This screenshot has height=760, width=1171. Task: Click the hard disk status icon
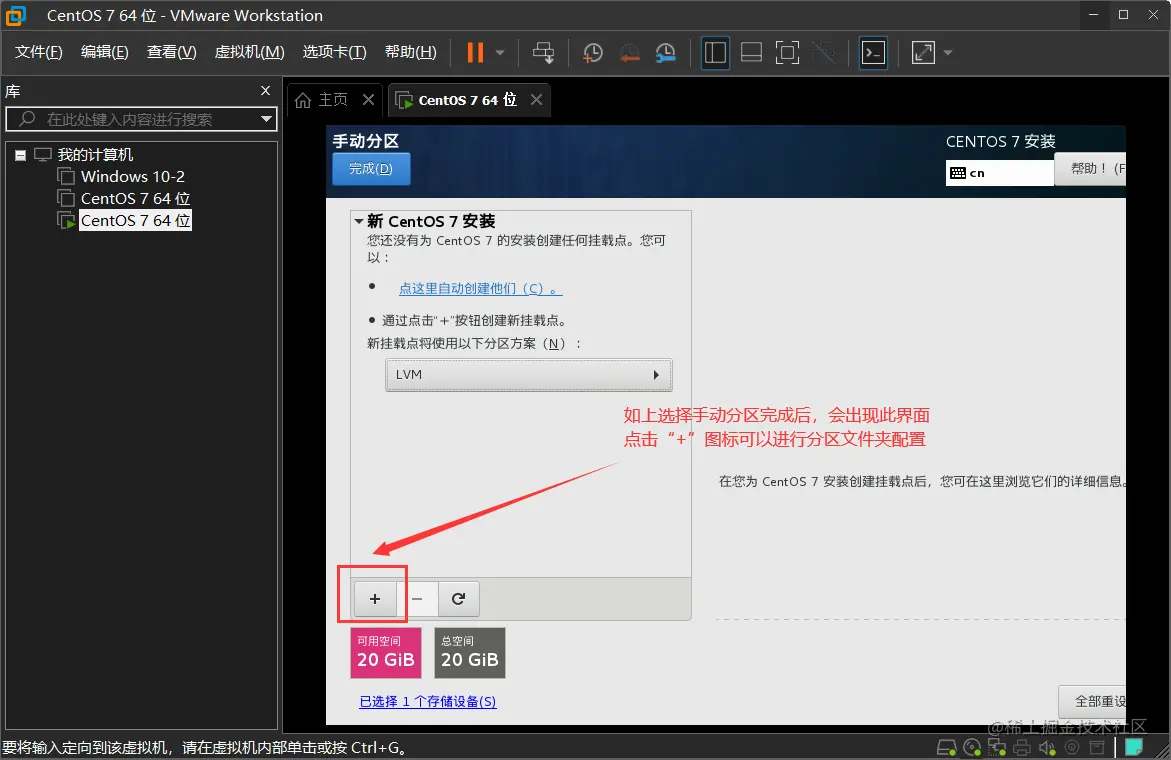[947, 747]
